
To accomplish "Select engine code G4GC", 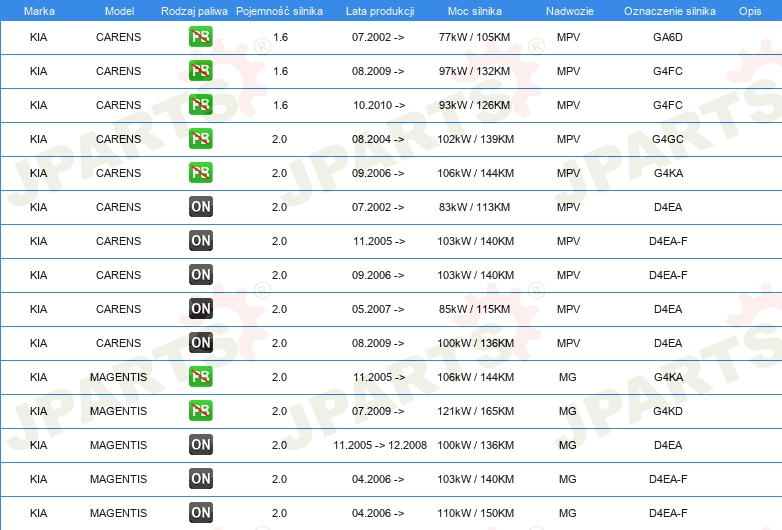I will (668, 139).
